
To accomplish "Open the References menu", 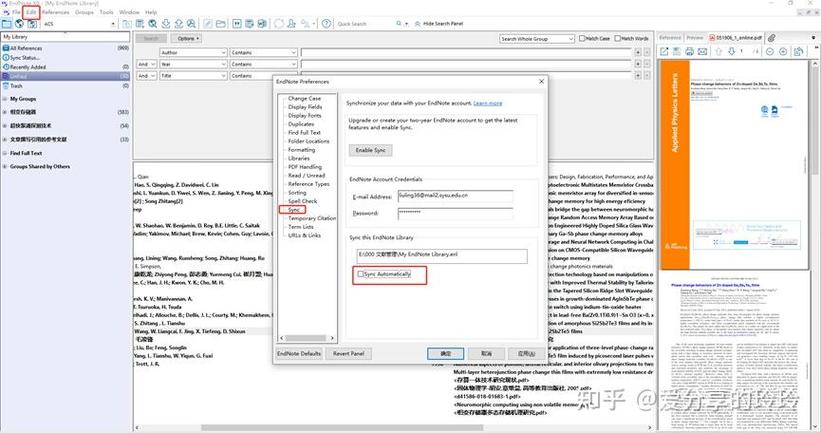I will point(56,12).
